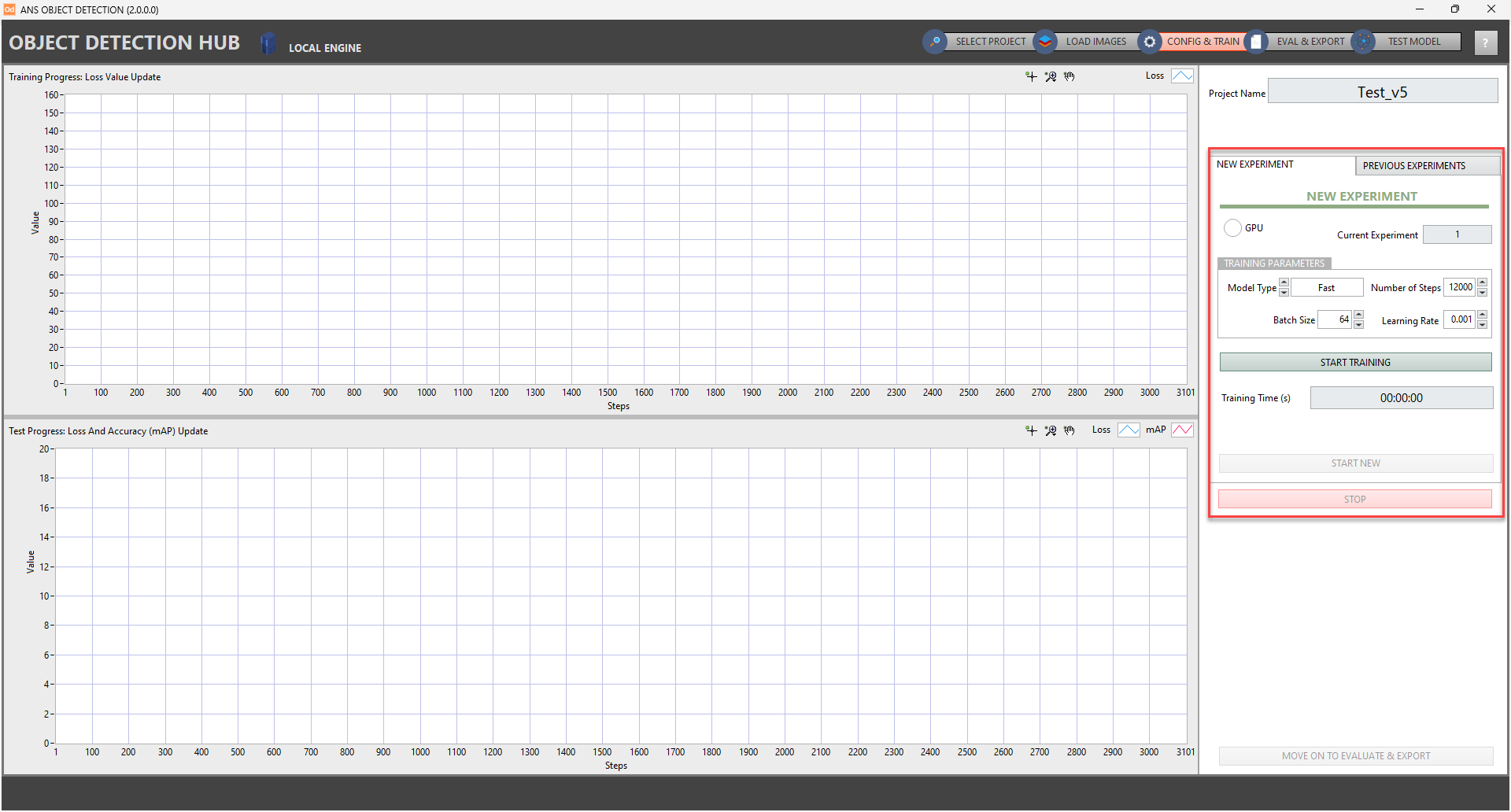Switch to the Previous Experiments tab

(1413, 166)
